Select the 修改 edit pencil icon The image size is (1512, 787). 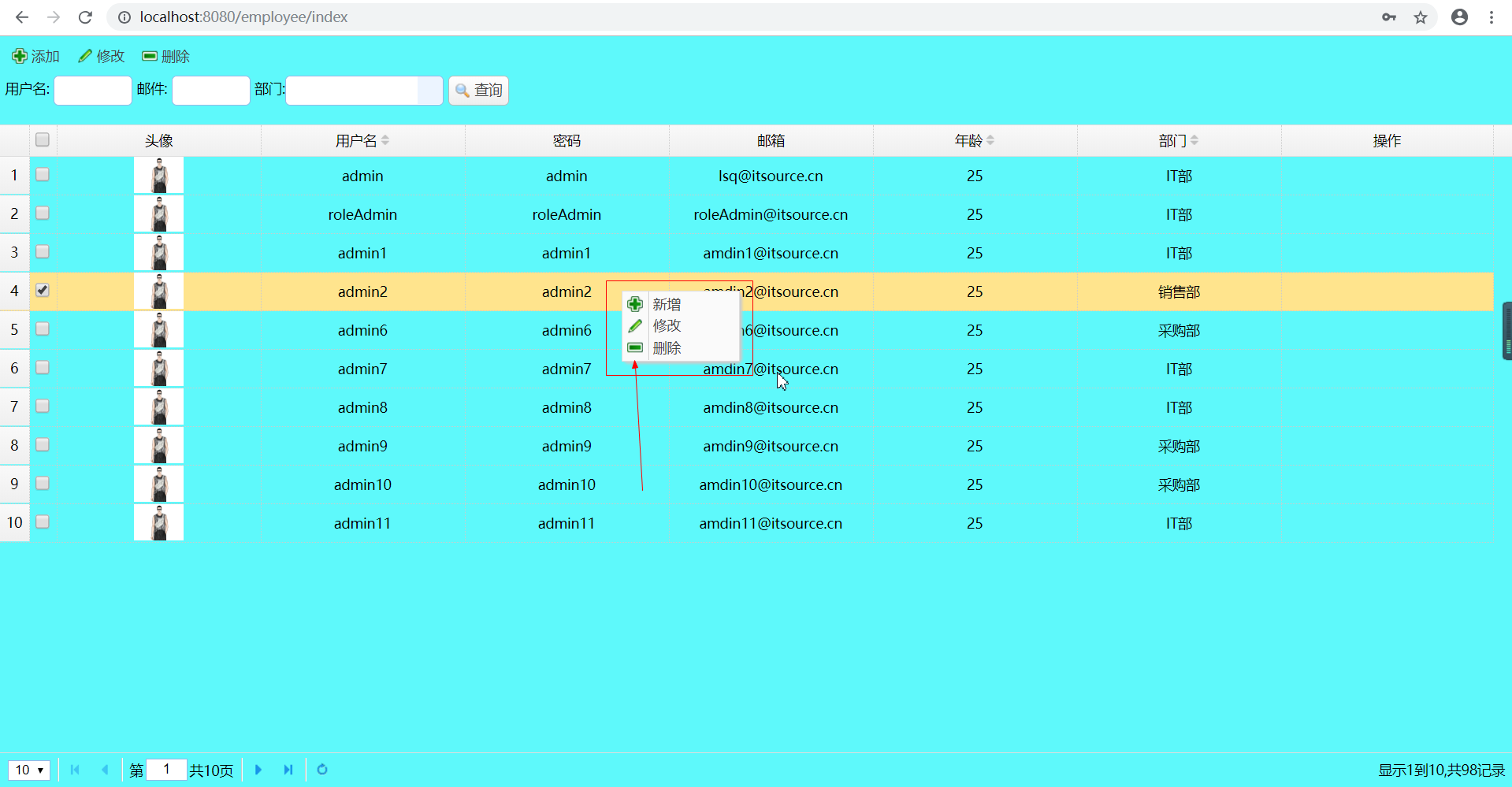(x=86, y=56)
